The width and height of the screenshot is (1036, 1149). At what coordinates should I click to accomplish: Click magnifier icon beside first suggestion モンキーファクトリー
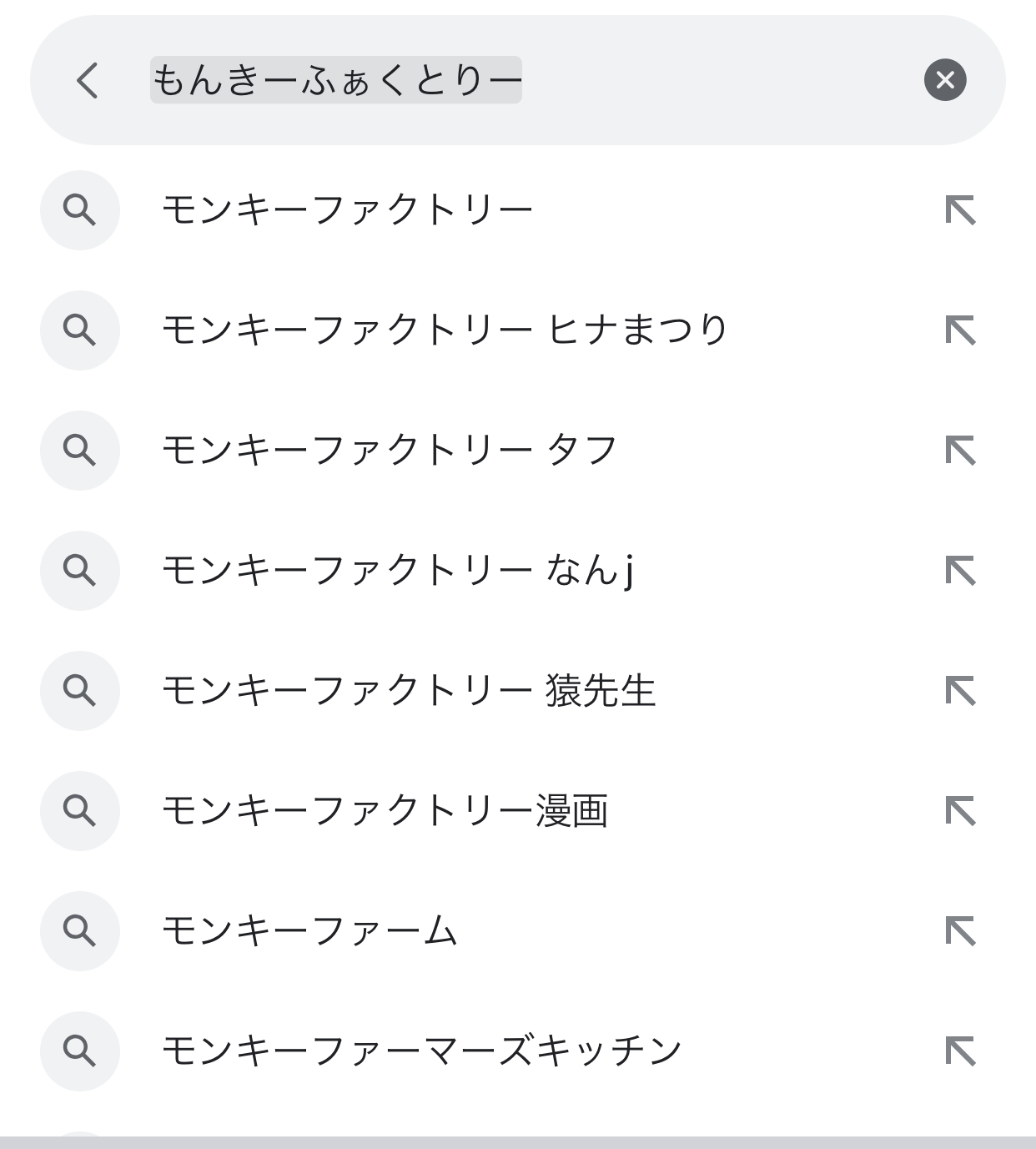coord(80,210)
